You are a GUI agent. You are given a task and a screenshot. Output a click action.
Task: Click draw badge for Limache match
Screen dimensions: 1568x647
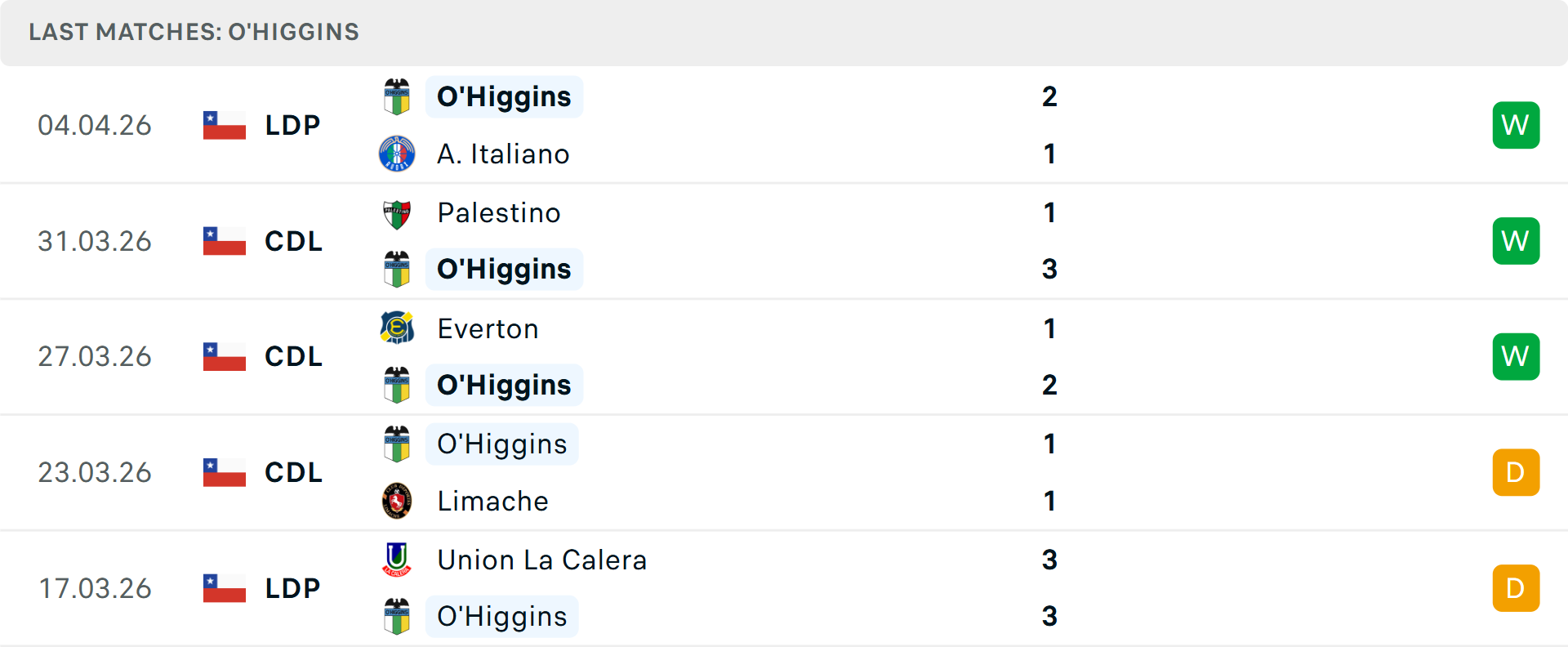1516,472
